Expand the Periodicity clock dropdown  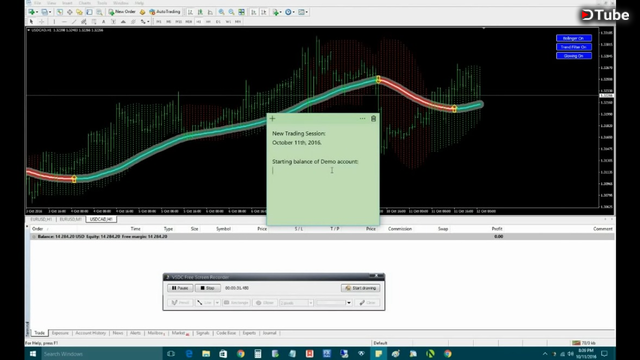pyautogui.click(x=293, y=12)
